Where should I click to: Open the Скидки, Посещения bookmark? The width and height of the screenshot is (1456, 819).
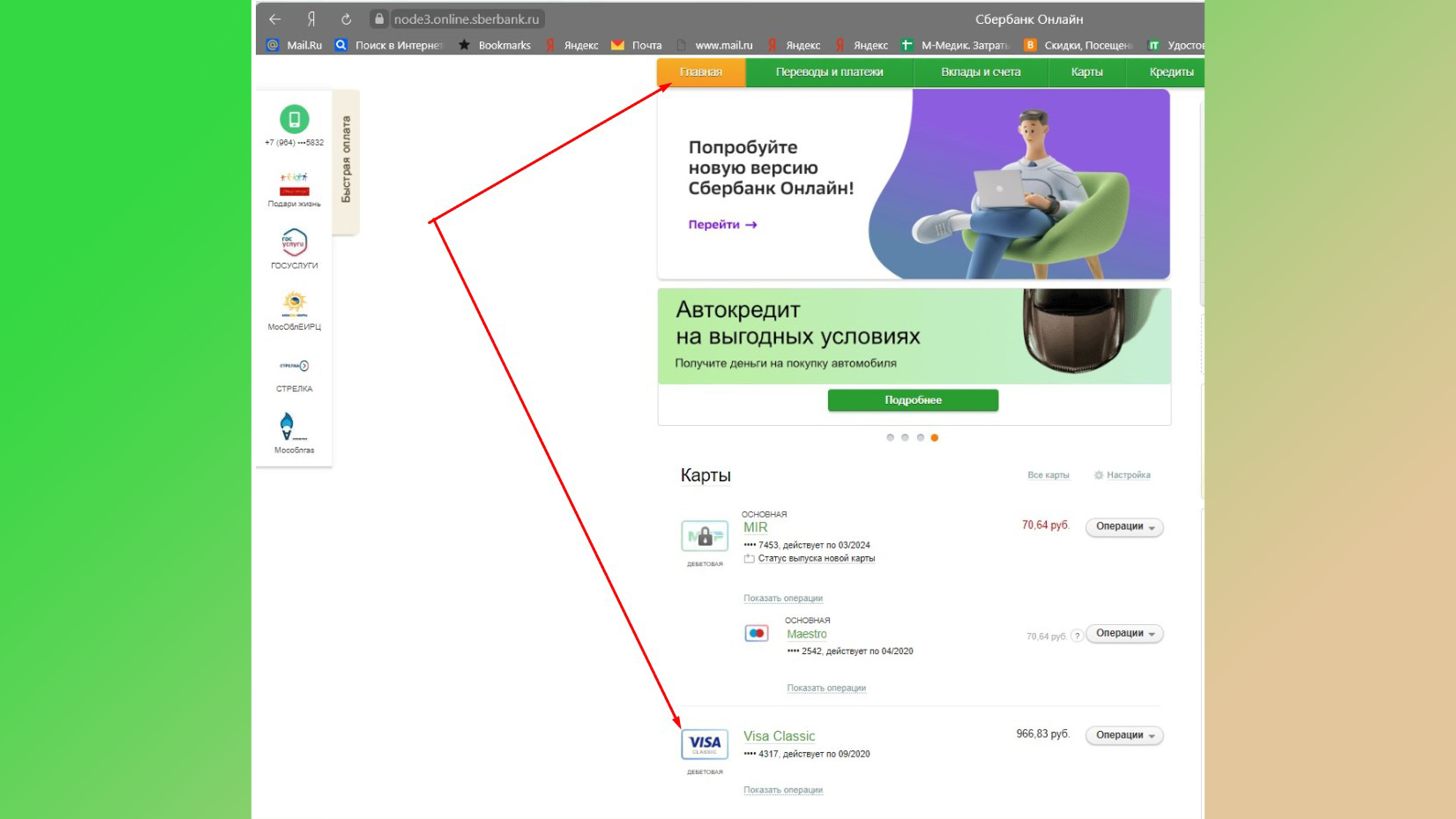click(1078, 45)
